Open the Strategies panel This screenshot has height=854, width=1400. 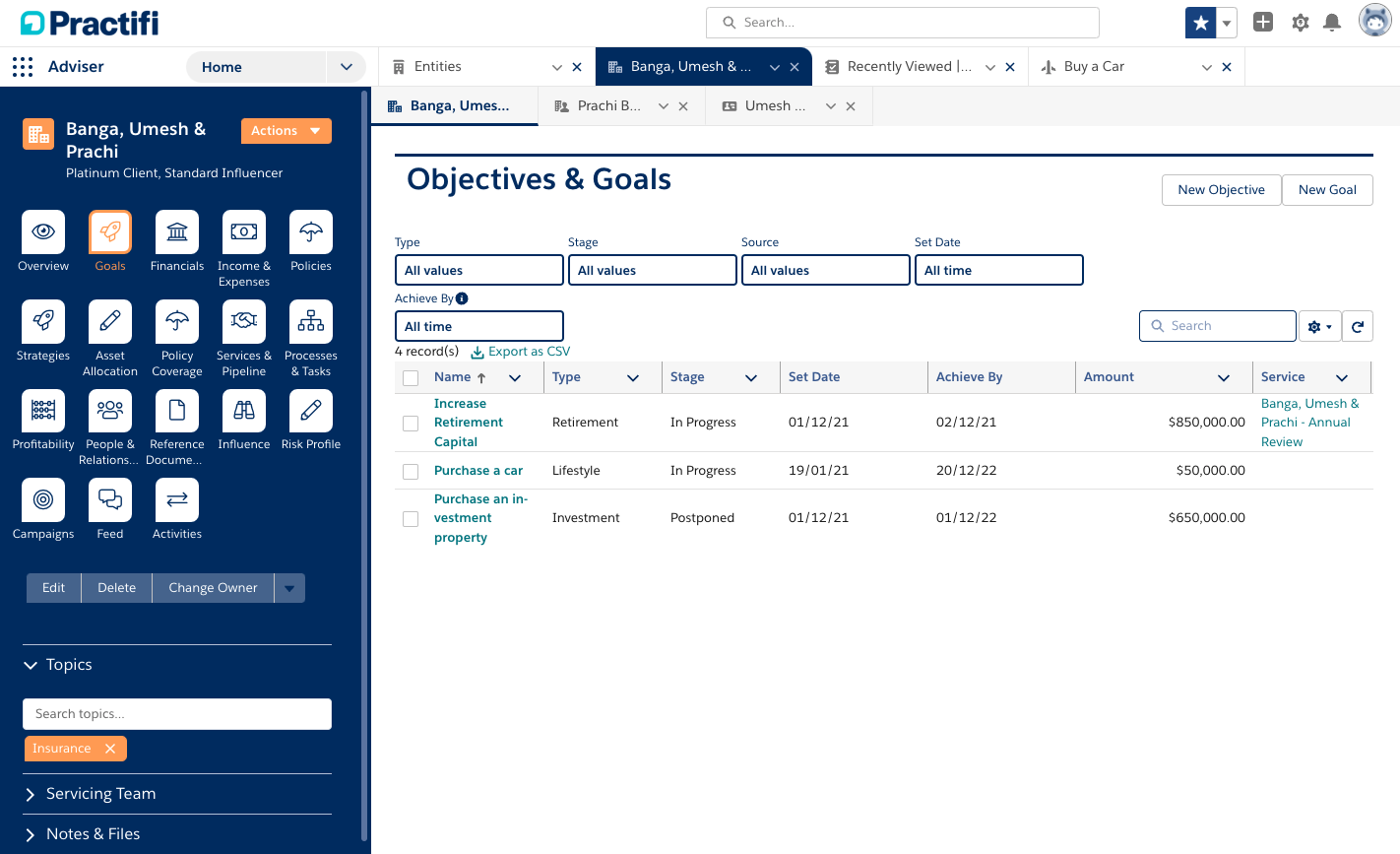point(42,322)
